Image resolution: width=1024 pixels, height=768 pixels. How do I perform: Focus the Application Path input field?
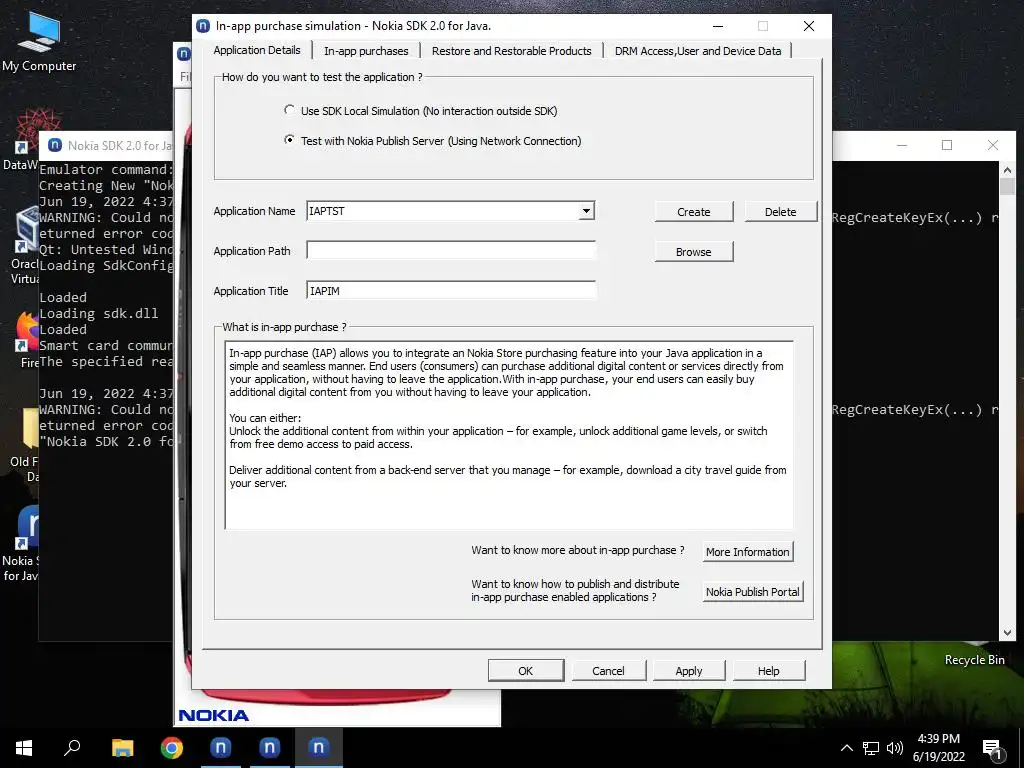coord(451,251)
